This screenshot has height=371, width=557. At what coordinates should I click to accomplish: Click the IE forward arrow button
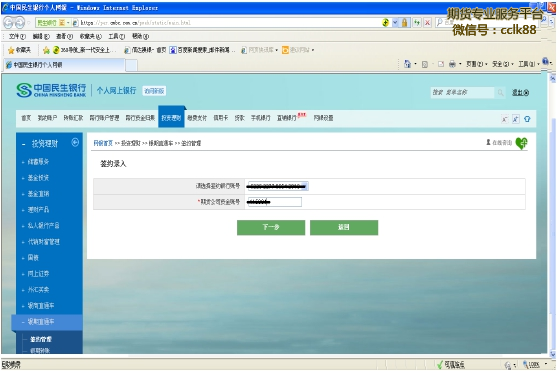coord(20,23)
